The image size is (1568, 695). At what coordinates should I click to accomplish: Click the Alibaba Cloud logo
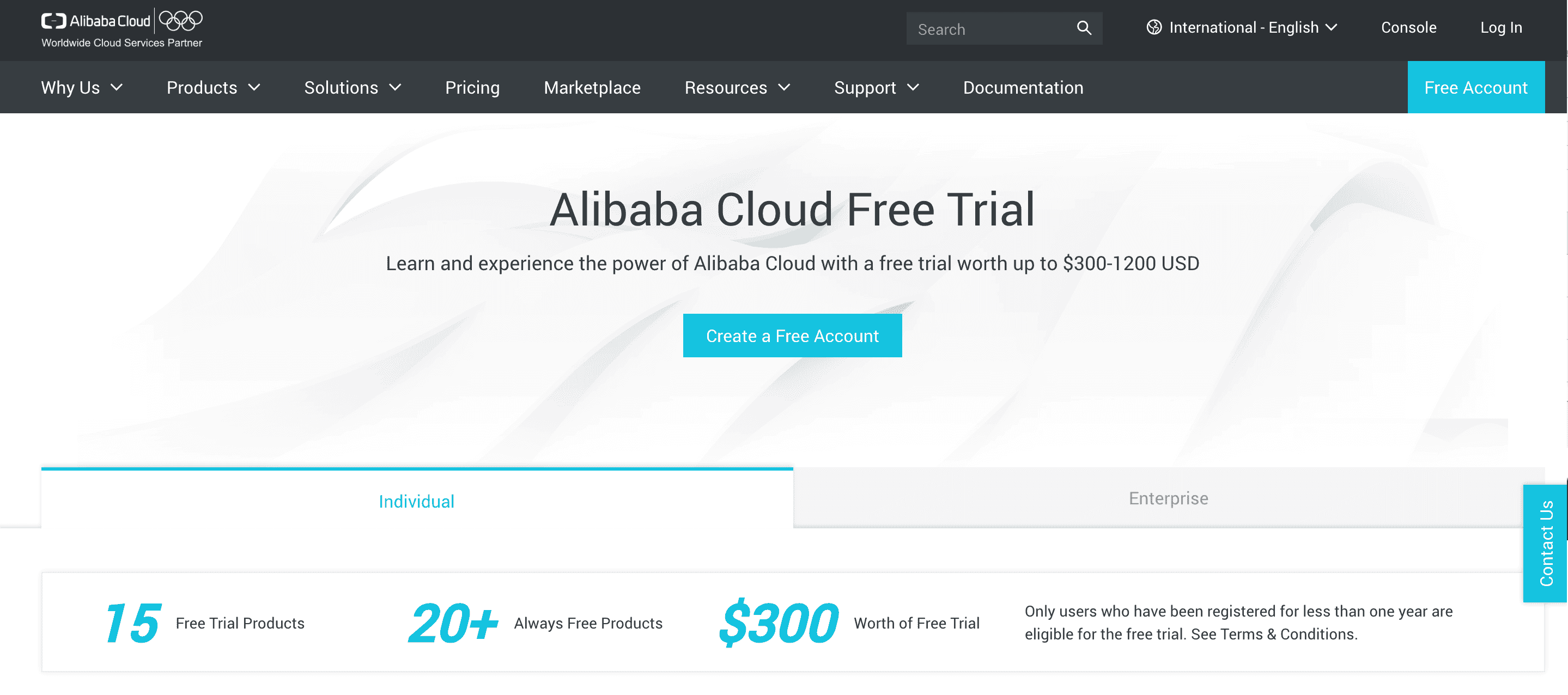[x=95, y=21]
